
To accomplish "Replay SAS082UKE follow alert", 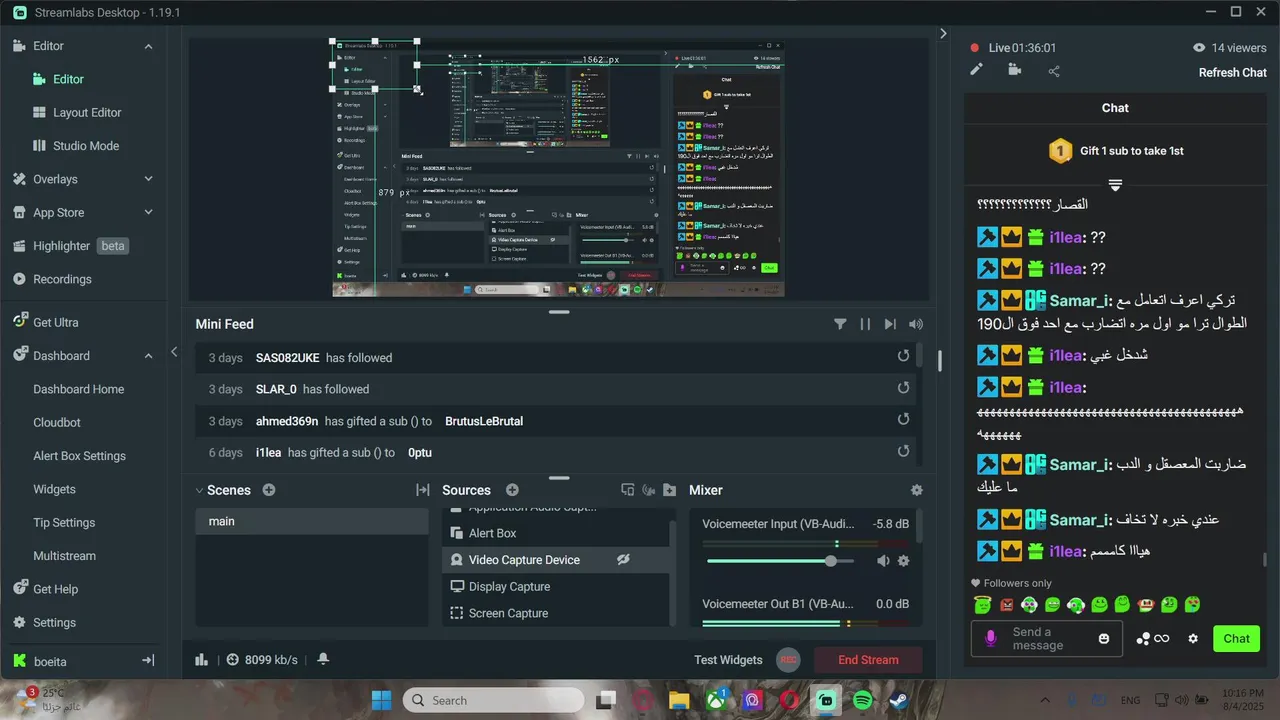I will (x=903, y=357).
